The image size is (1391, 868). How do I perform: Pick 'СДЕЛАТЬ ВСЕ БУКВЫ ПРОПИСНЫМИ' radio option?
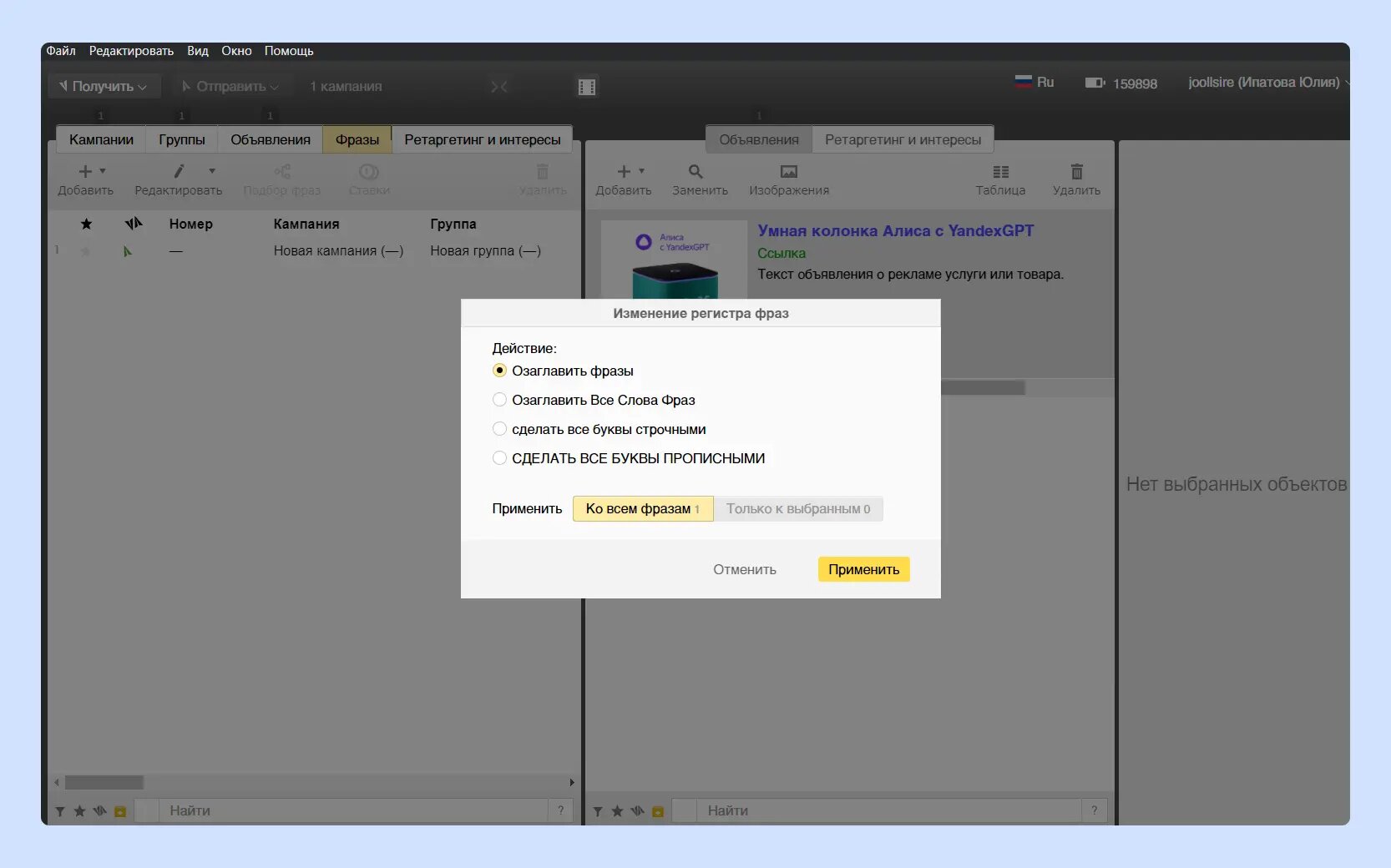[499, 458]
